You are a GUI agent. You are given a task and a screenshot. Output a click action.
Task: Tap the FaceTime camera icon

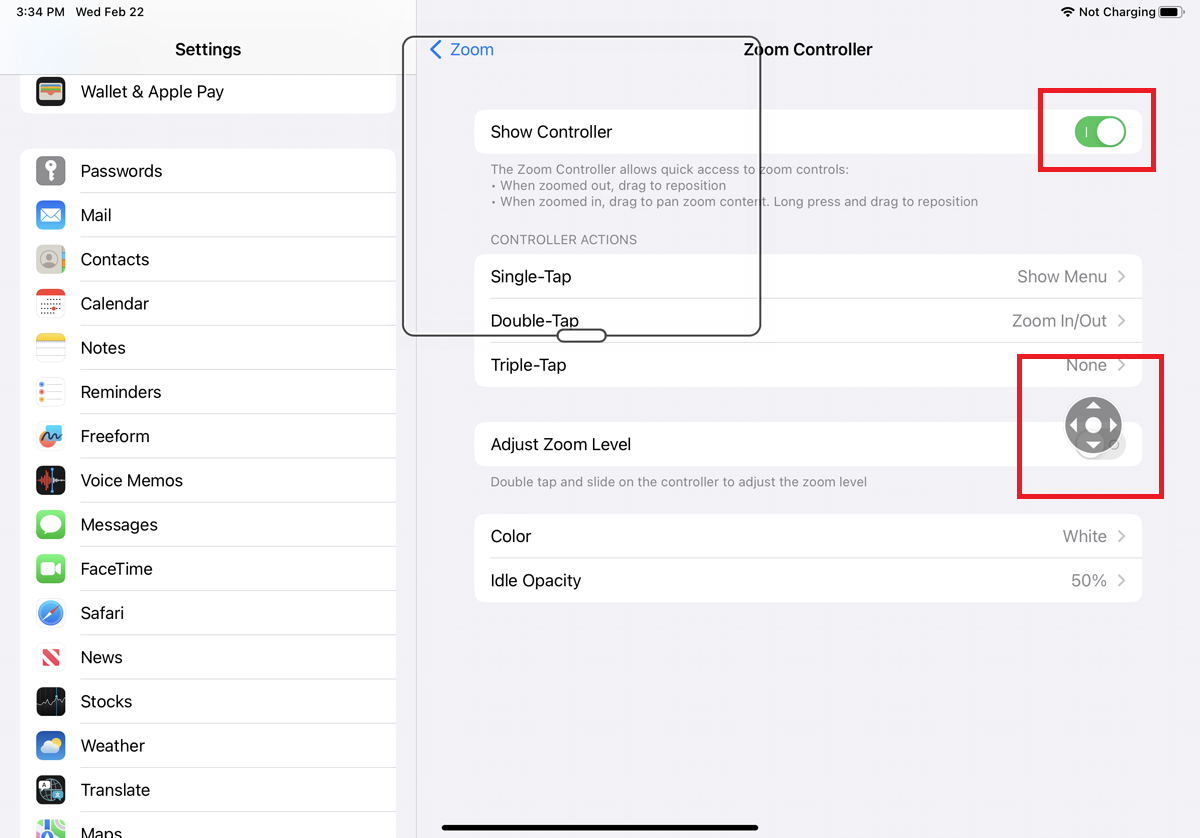tap(51, 569)
